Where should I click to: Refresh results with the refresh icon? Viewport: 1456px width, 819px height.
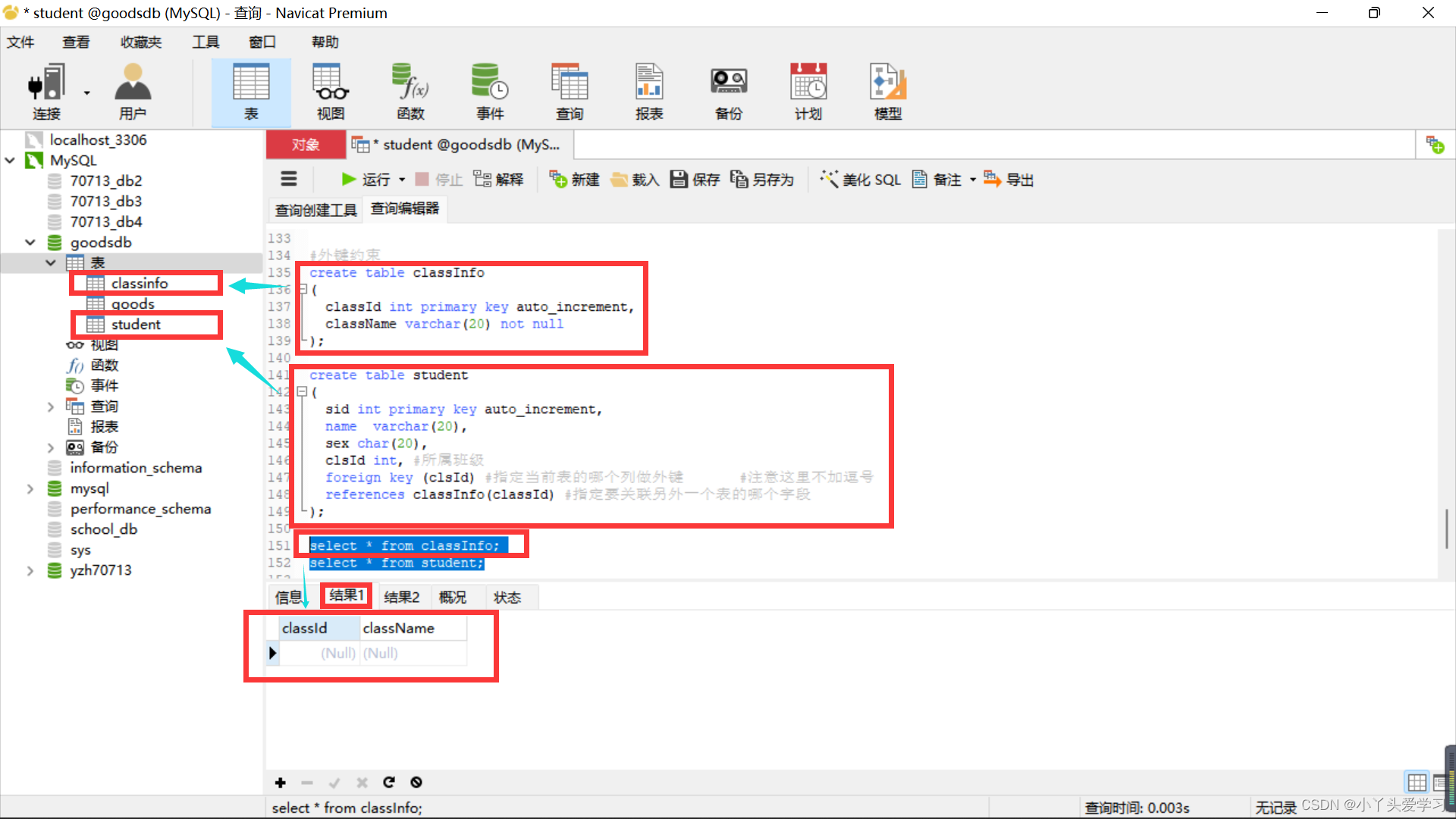click(x=389, y=783)
